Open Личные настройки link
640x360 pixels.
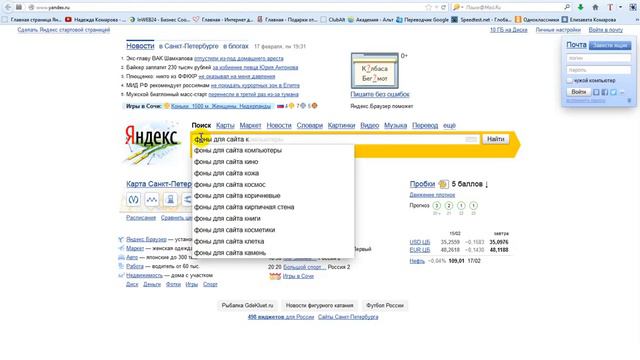click(x=558, y=30)
